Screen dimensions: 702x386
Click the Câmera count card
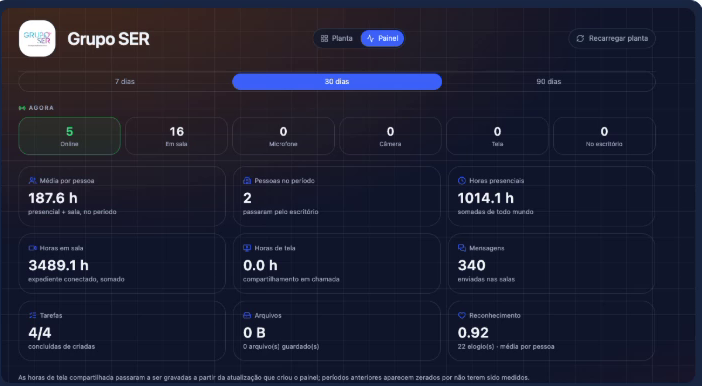pyautogui.click(x=390, y=136)
